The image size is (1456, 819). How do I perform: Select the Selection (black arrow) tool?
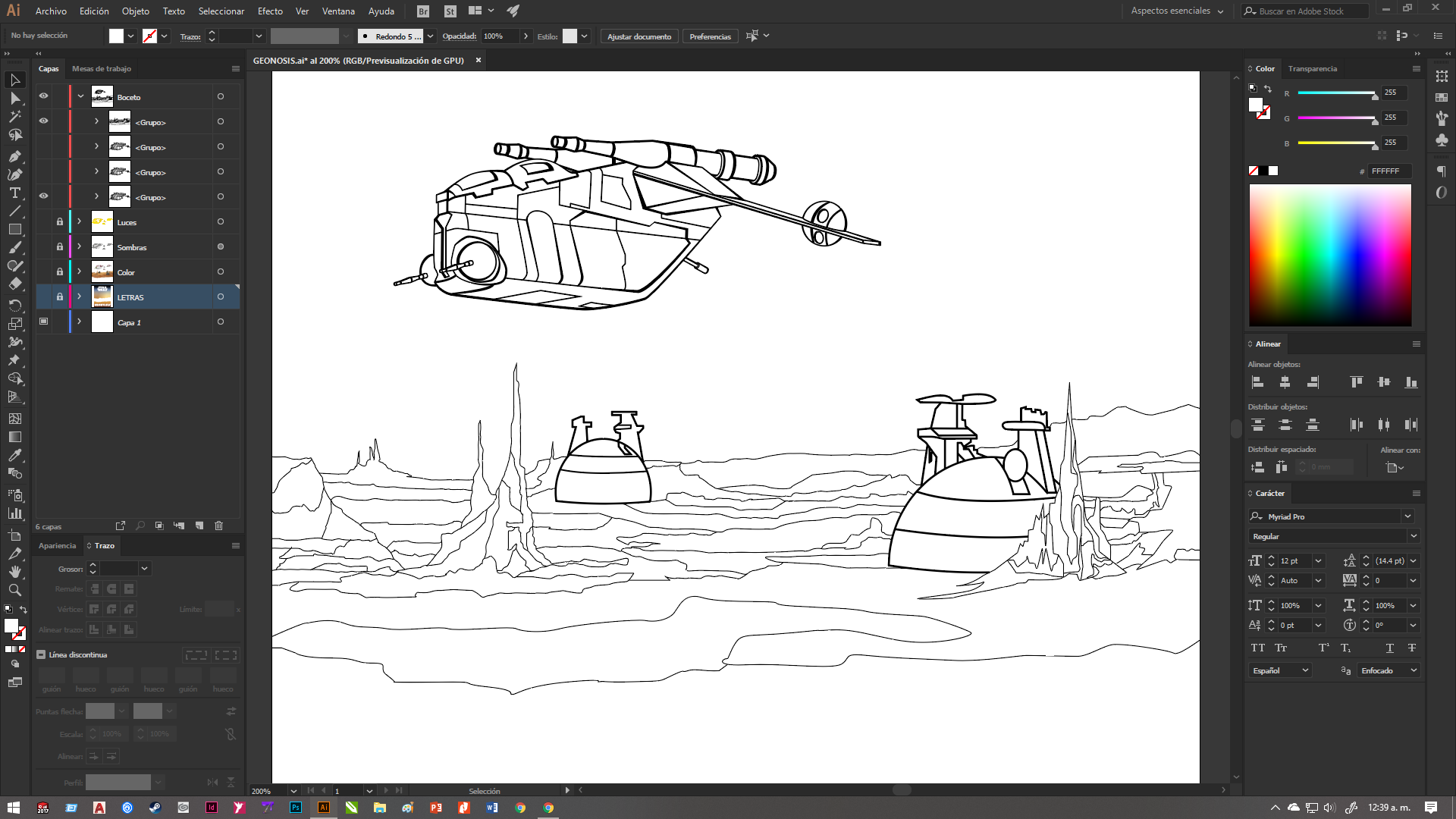coord(14,80)
